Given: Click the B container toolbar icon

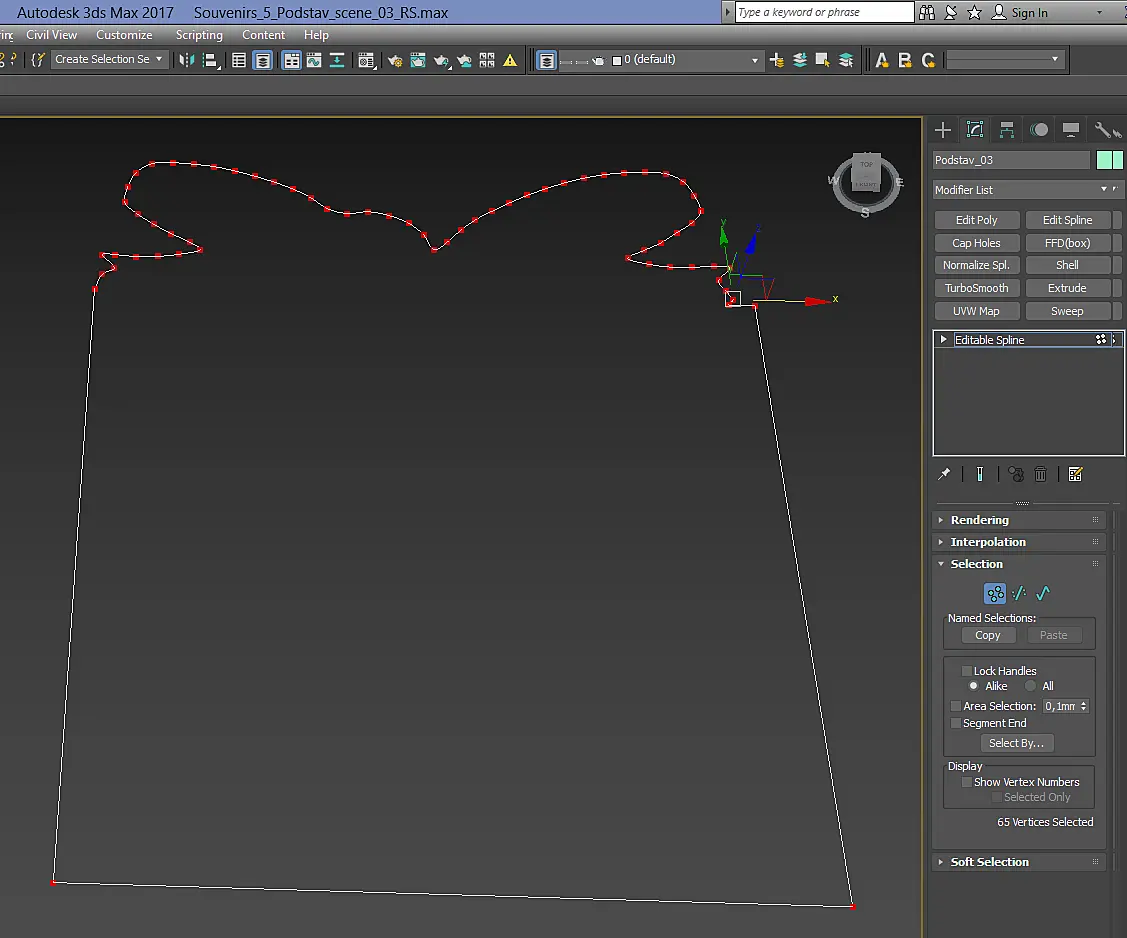Looking at the screenshot, I should point(905,60).
